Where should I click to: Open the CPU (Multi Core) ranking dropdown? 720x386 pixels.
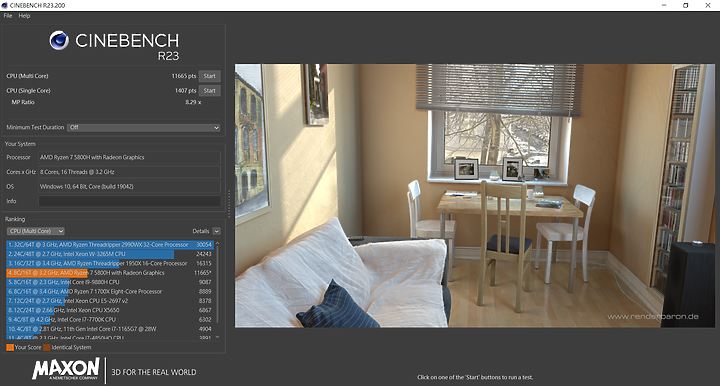(35, 231)
